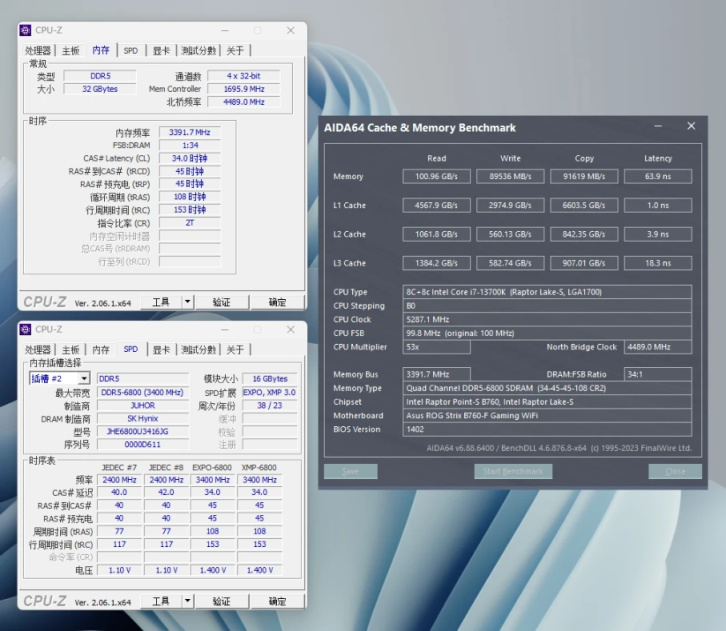726x631 pixels.
Task: Click the CPU-Z icon in the top window's title bar
Action: [x=25, y=30]
